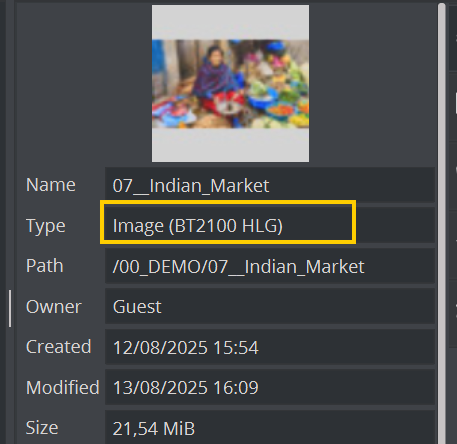Viewport: 457px width, 444px height.
Task: Click the Owner property label
Action: pos(54,306)
